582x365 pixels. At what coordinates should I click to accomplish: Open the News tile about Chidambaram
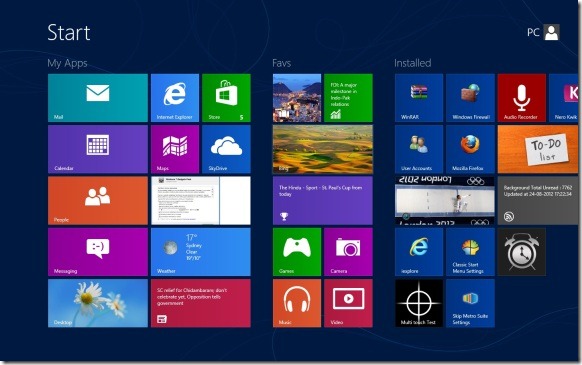pyautogui.click(x=201, y=303)
